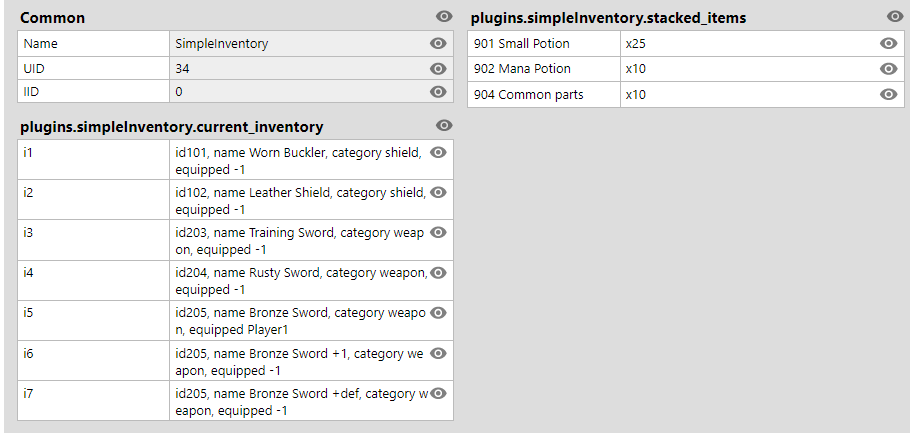Click eye icon for i3 Training Sword
Viewport: 910px width, 433px height.
tap(438, 233)
